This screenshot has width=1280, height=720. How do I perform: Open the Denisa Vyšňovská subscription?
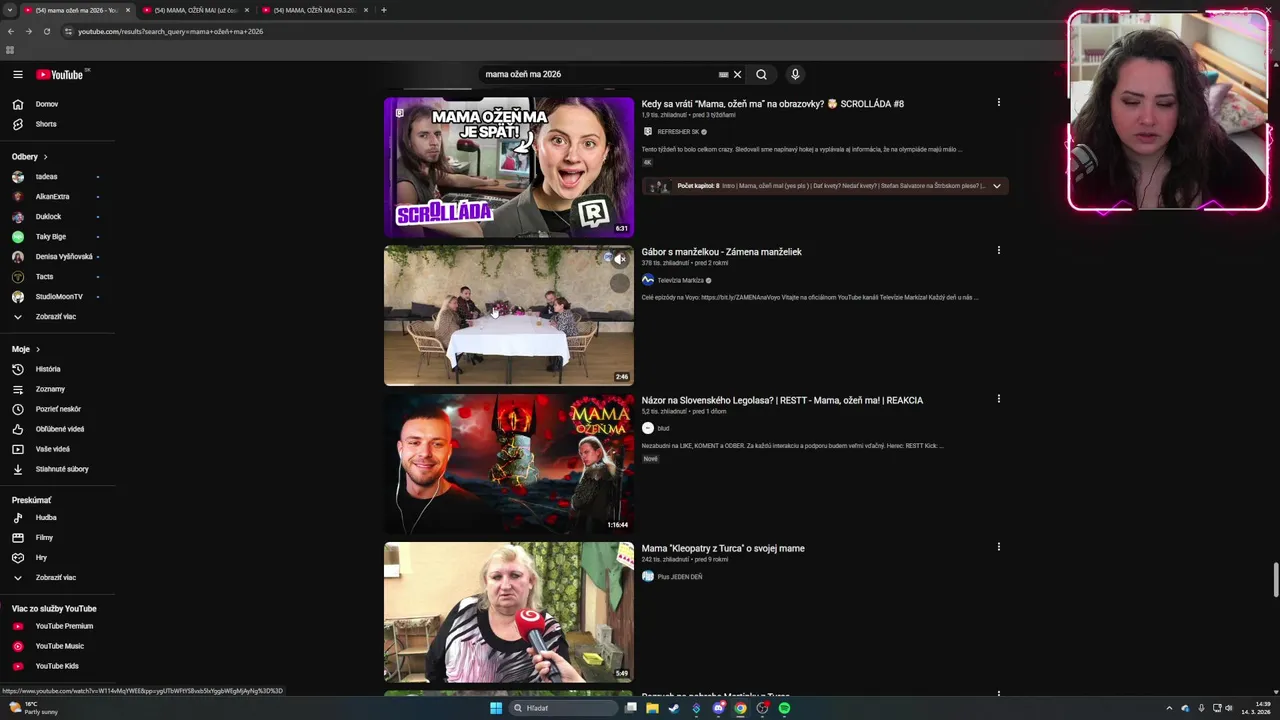tap(64, 257)
